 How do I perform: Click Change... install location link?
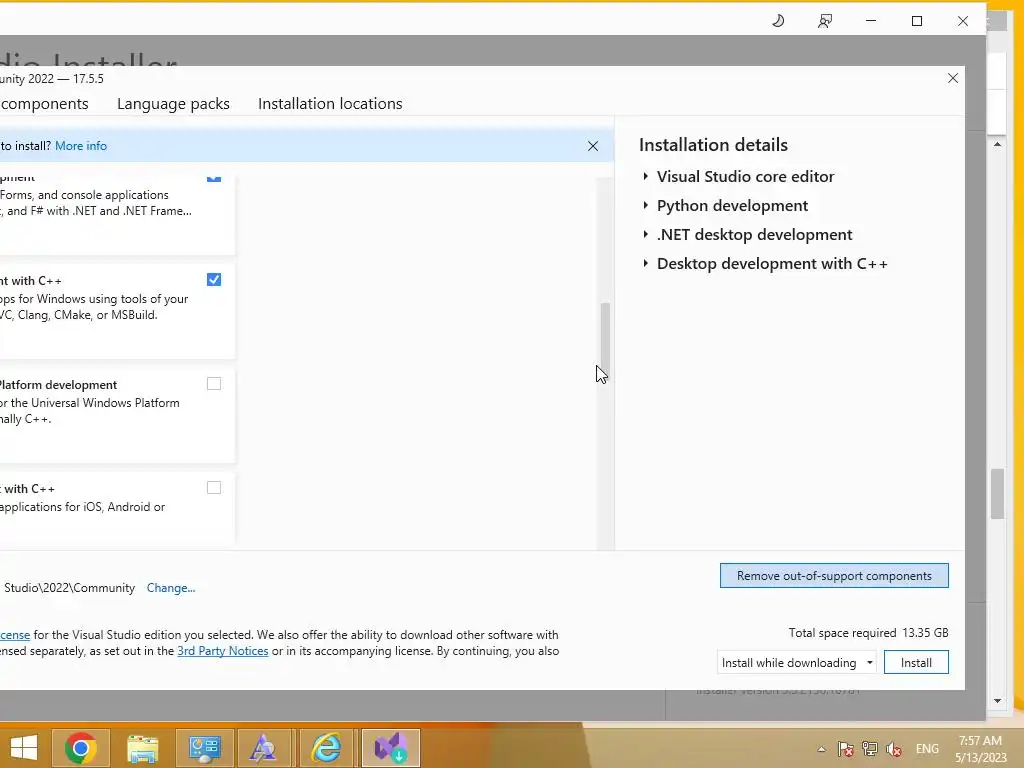(x=170, y=588)
